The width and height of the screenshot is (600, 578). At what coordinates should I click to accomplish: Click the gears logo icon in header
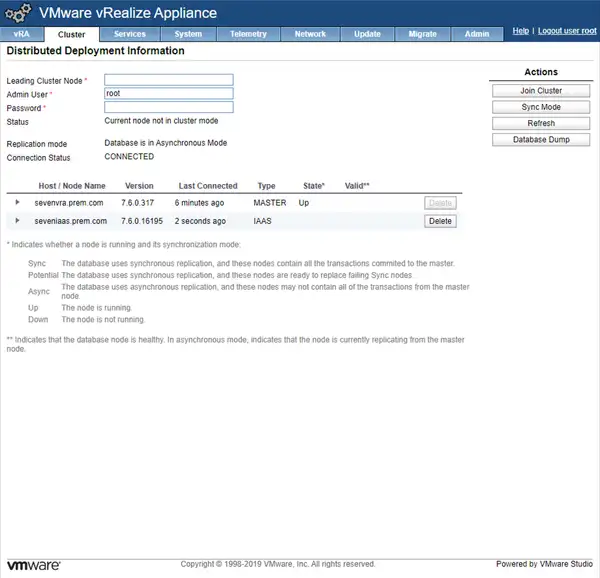click(18, 13)
